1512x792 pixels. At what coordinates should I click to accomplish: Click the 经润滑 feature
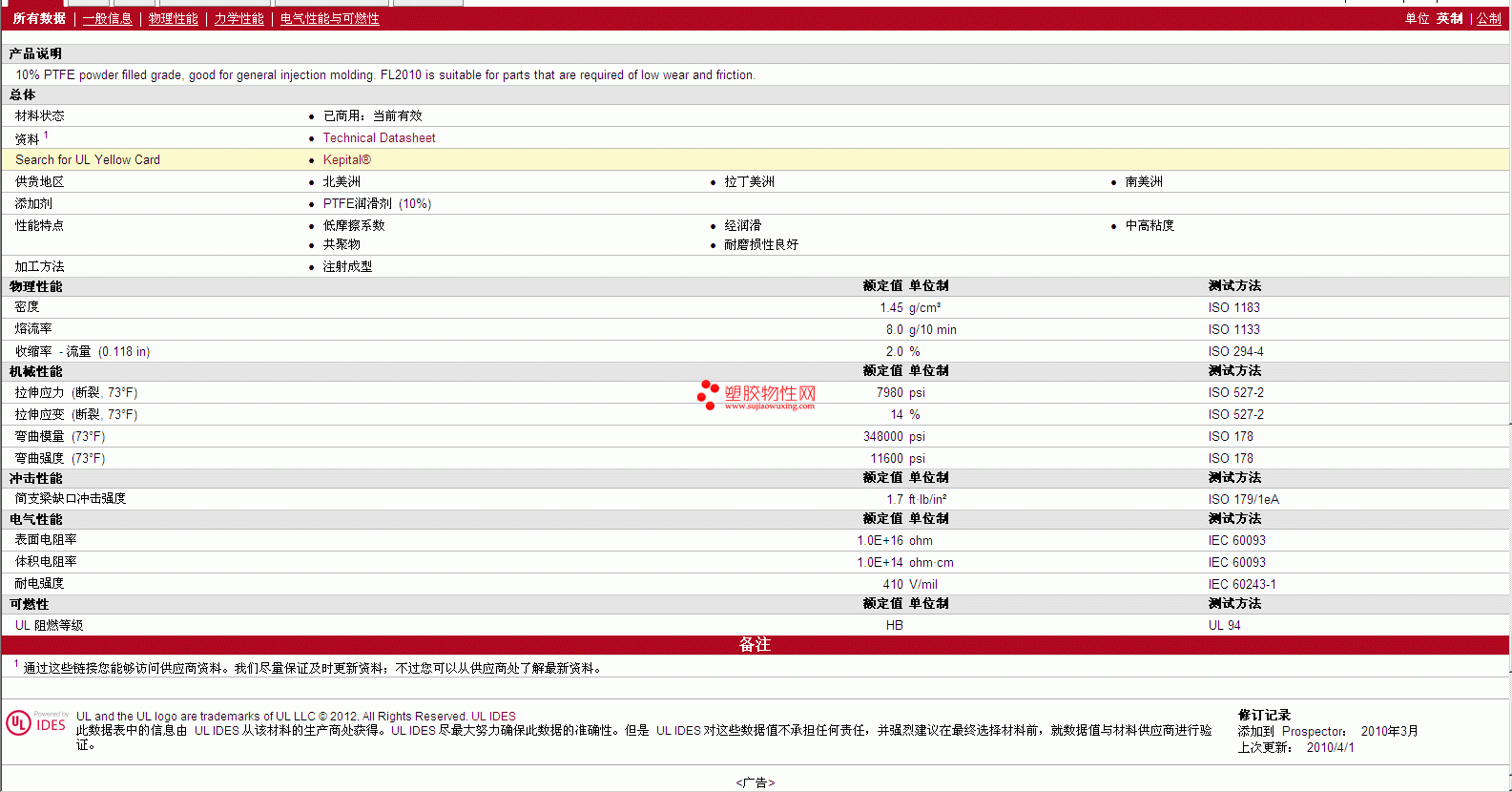(742, 225)
